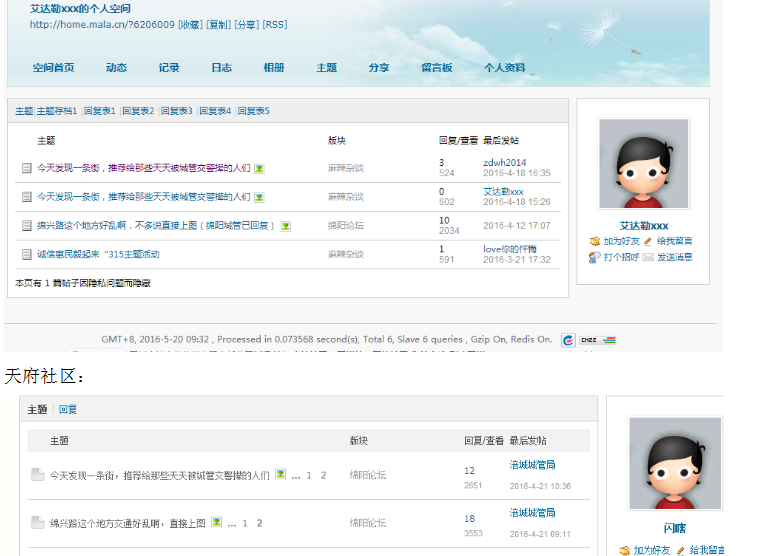Click the [RSS] link in header
Image resolution: width=772 pixels, height=556 pixels.
point(275,24)
